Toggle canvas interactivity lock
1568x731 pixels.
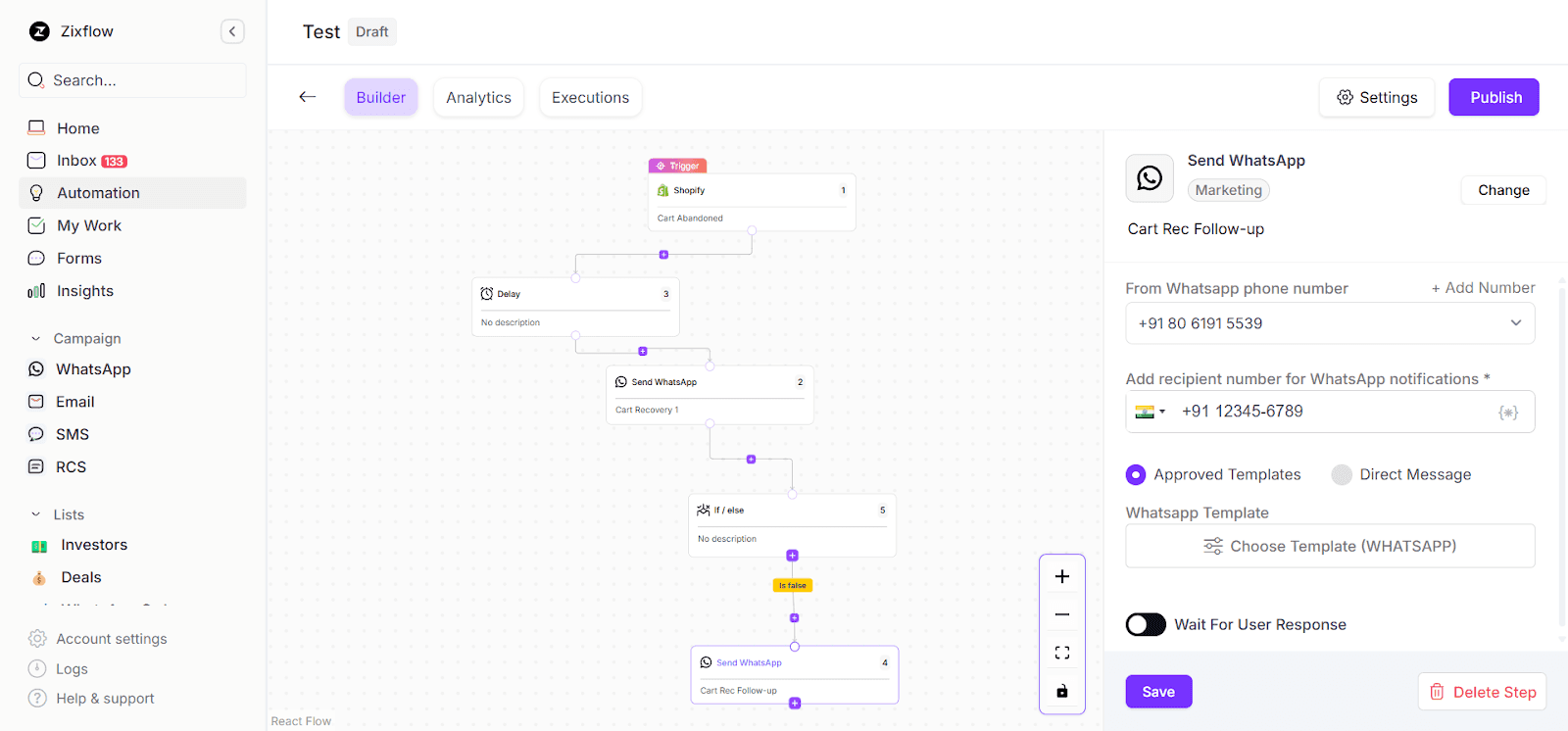[x=1062, y=691]
